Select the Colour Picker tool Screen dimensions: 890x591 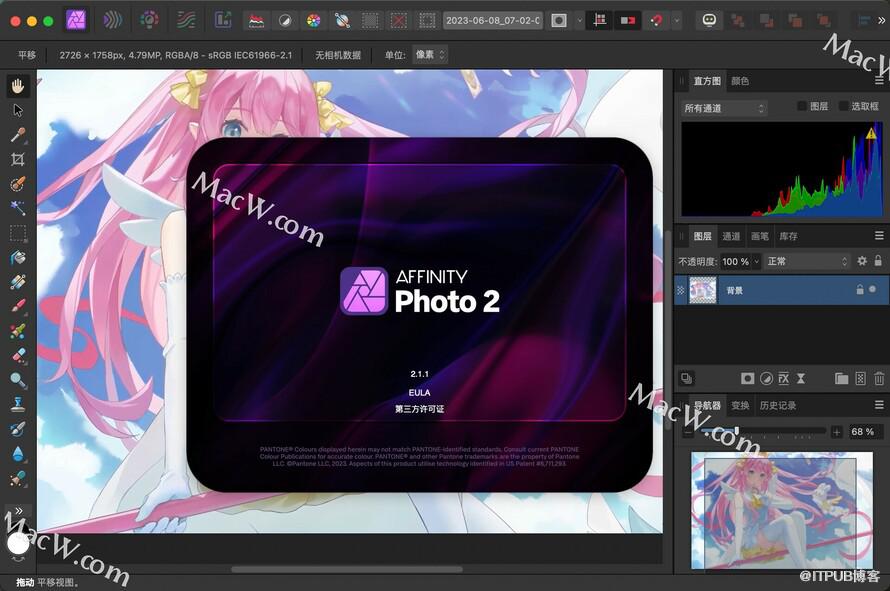click(x=18, y=135)
